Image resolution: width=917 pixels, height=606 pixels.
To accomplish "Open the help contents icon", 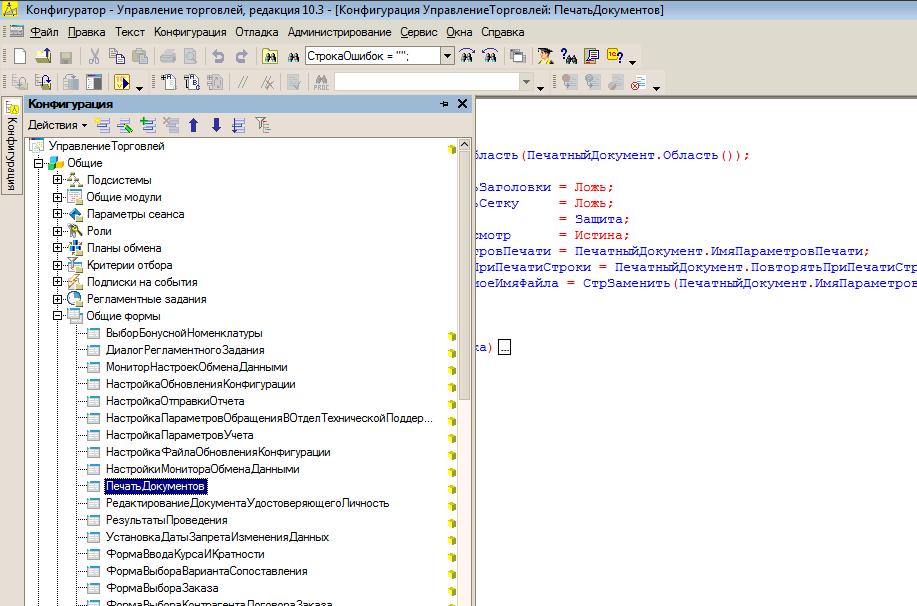I will click(x=591, y=56).
